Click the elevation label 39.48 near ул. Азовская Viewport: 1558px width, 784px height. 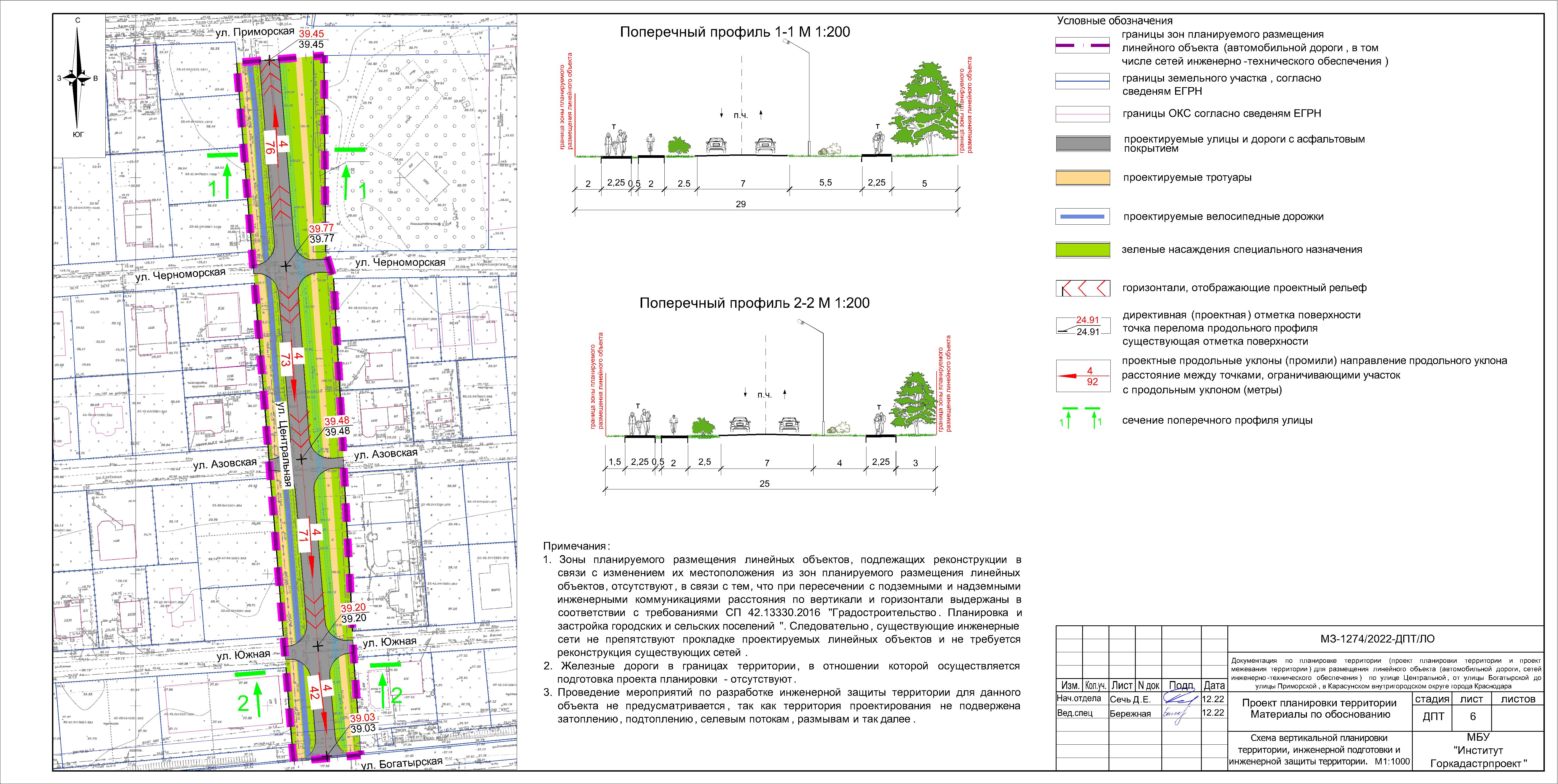[337, 426]
